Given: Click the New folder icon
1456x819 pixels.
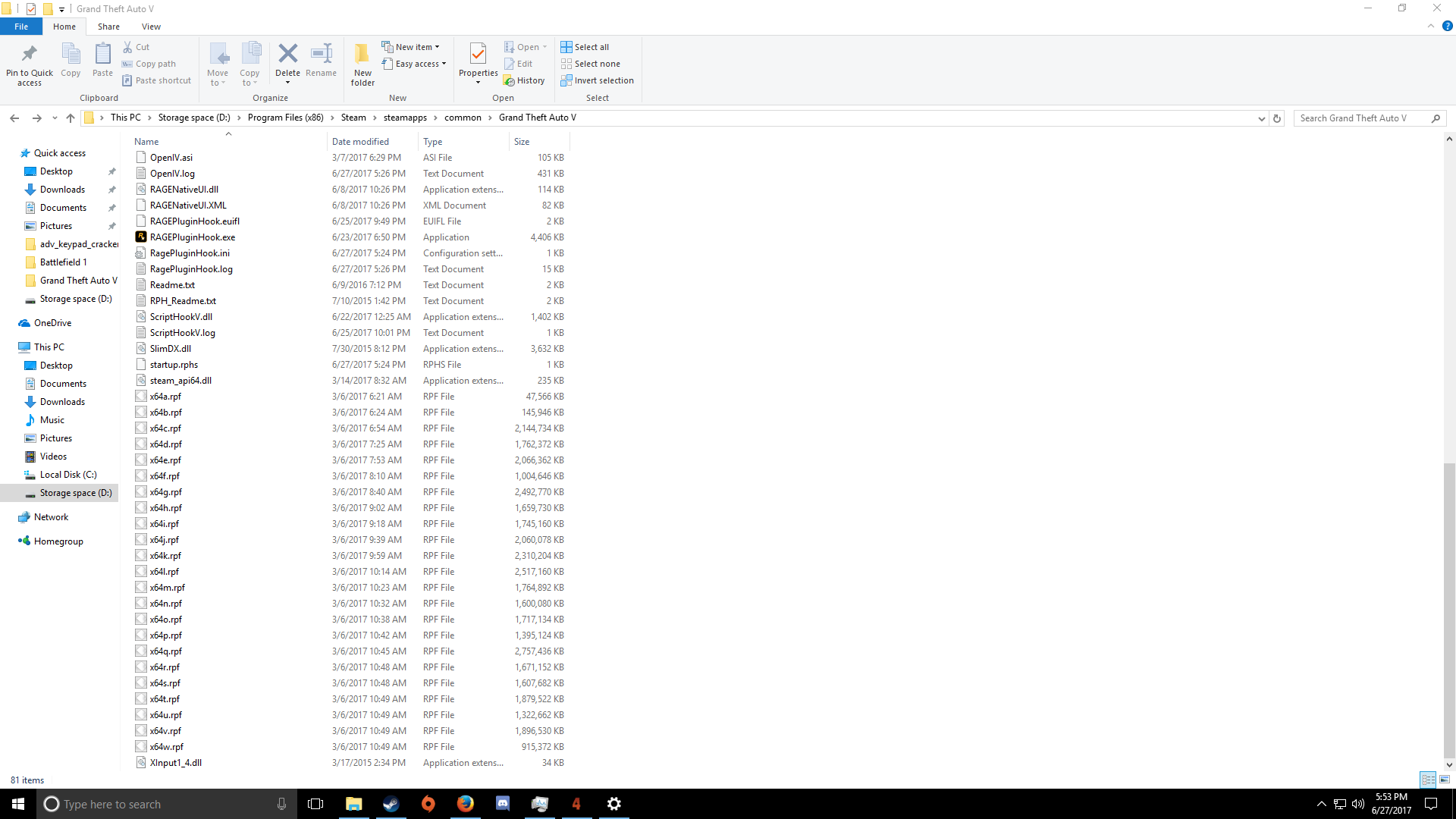Looking at the screenshot, I should click(x=362, y=55).
